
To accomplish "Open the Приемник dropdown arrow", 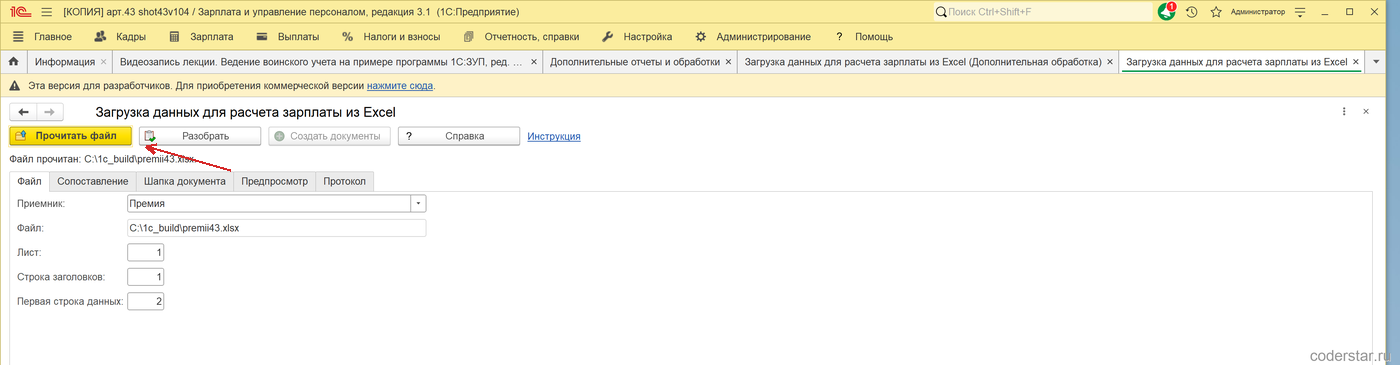I will [x=418, y=203].
